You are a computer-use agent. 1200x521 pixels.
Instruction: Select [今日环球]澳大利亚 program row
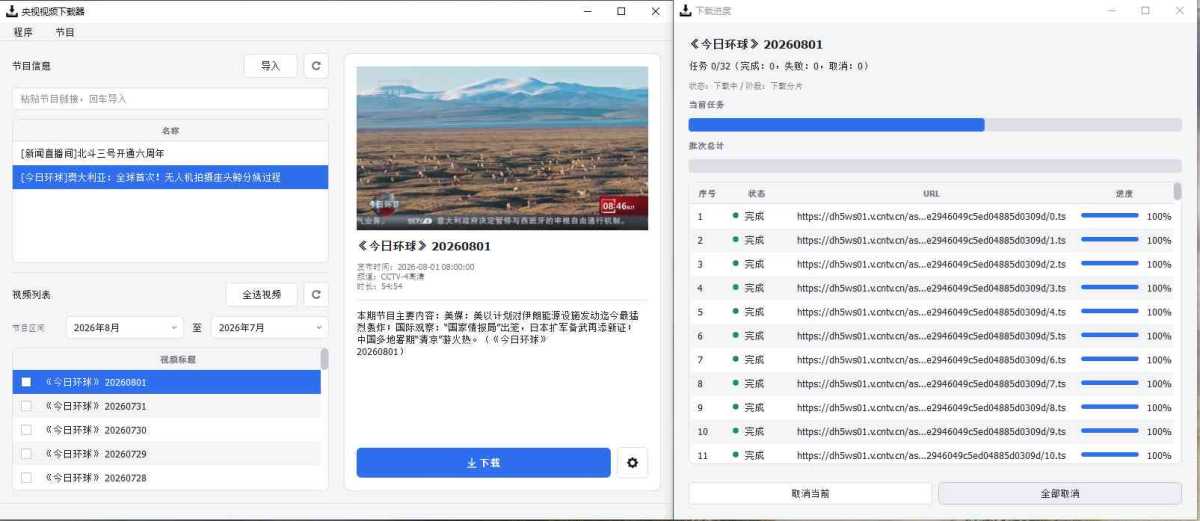tap(170, 177)
